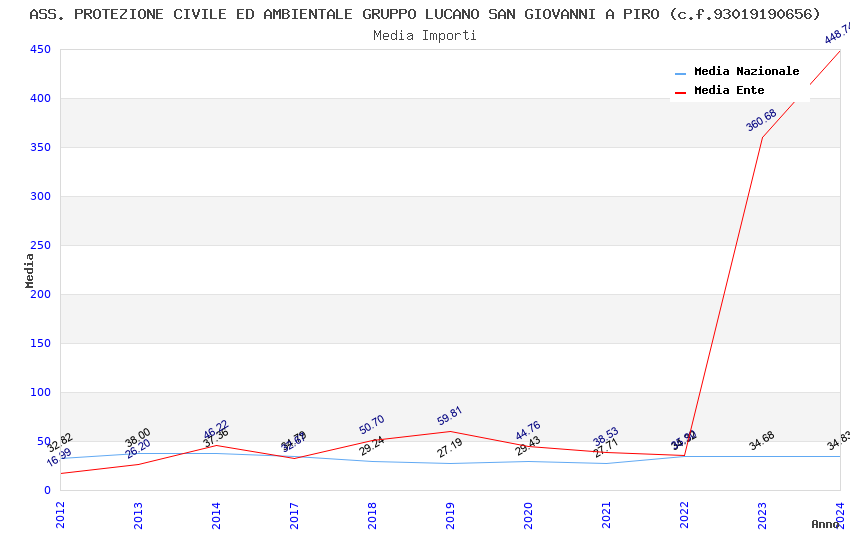Click the 44.76 data label
Screen dimensions: 850x550
(528, 431)
